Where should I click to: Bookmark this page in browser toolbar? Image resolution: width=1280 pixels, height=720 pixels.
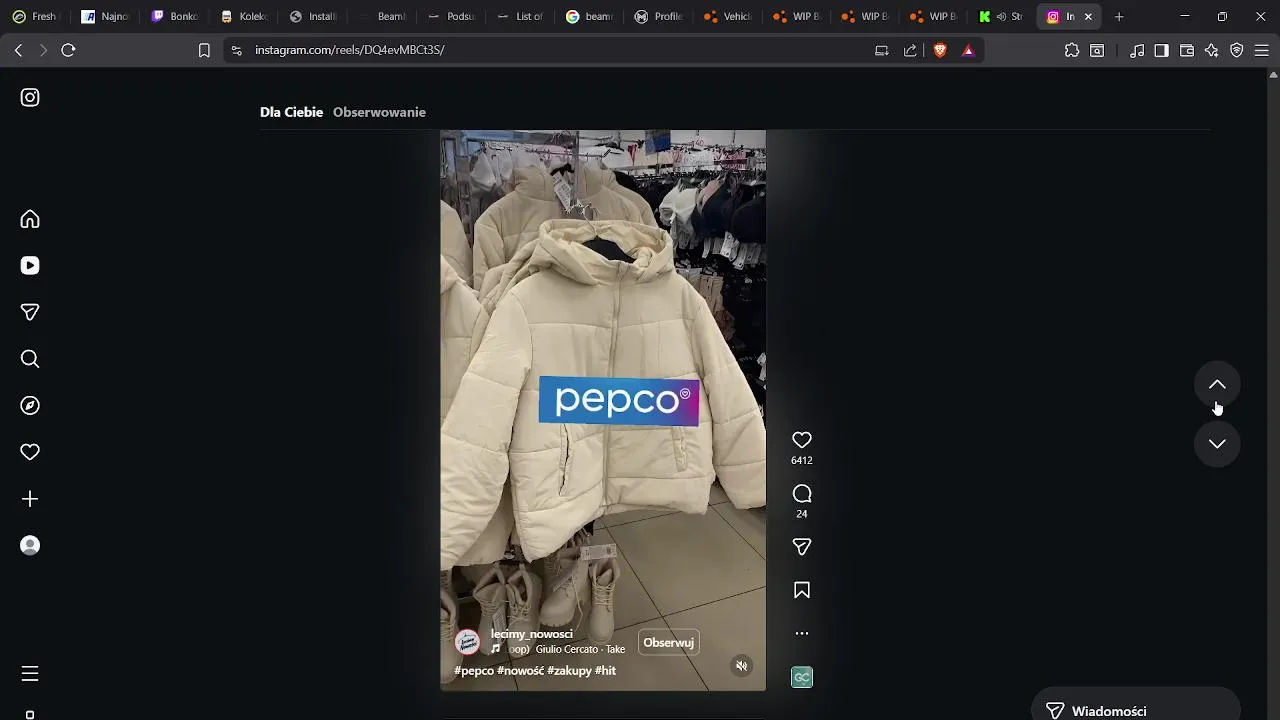coord(204,50)
